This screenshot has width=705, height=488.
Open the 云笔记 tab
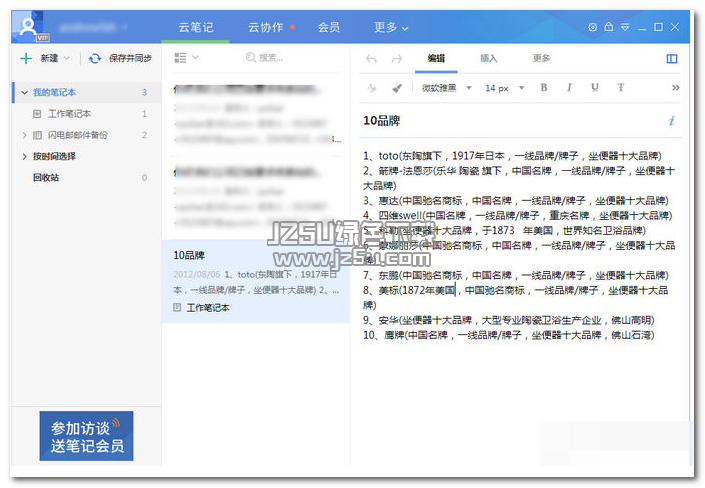coord(196,27)
